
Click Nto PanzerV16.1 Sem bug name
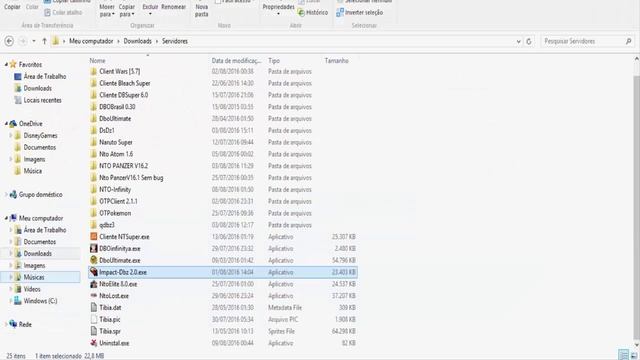pos(131,178)
